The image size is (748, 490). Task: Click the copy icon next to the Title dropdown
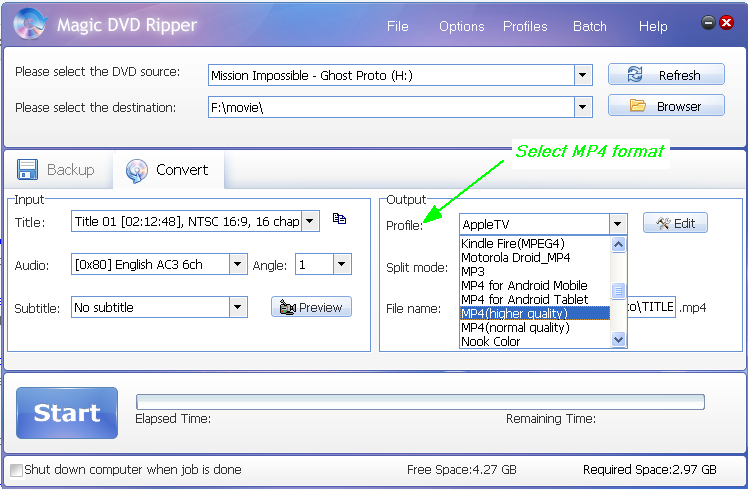tap(339, 219)
